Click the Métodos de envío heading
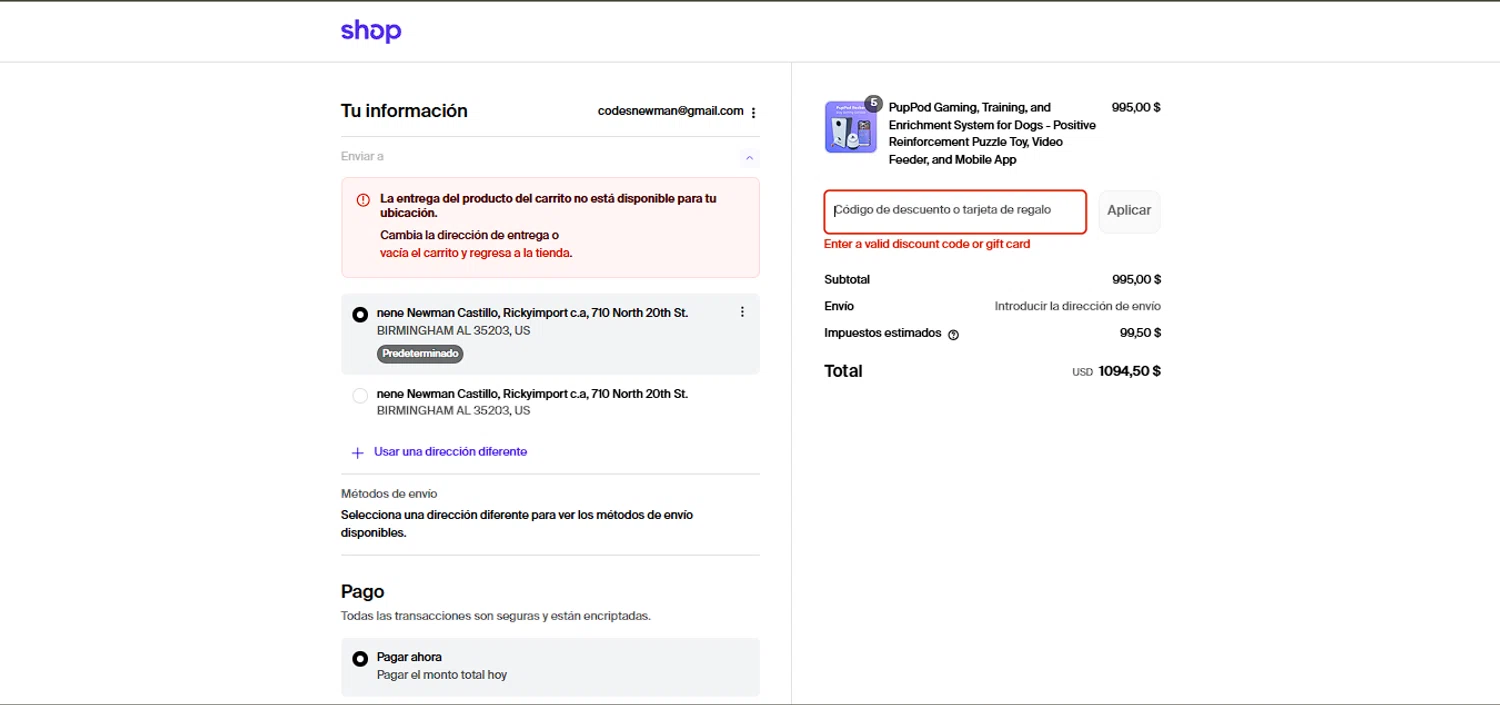This screenshot has width=1500, height=705. [x=389, y=494]
